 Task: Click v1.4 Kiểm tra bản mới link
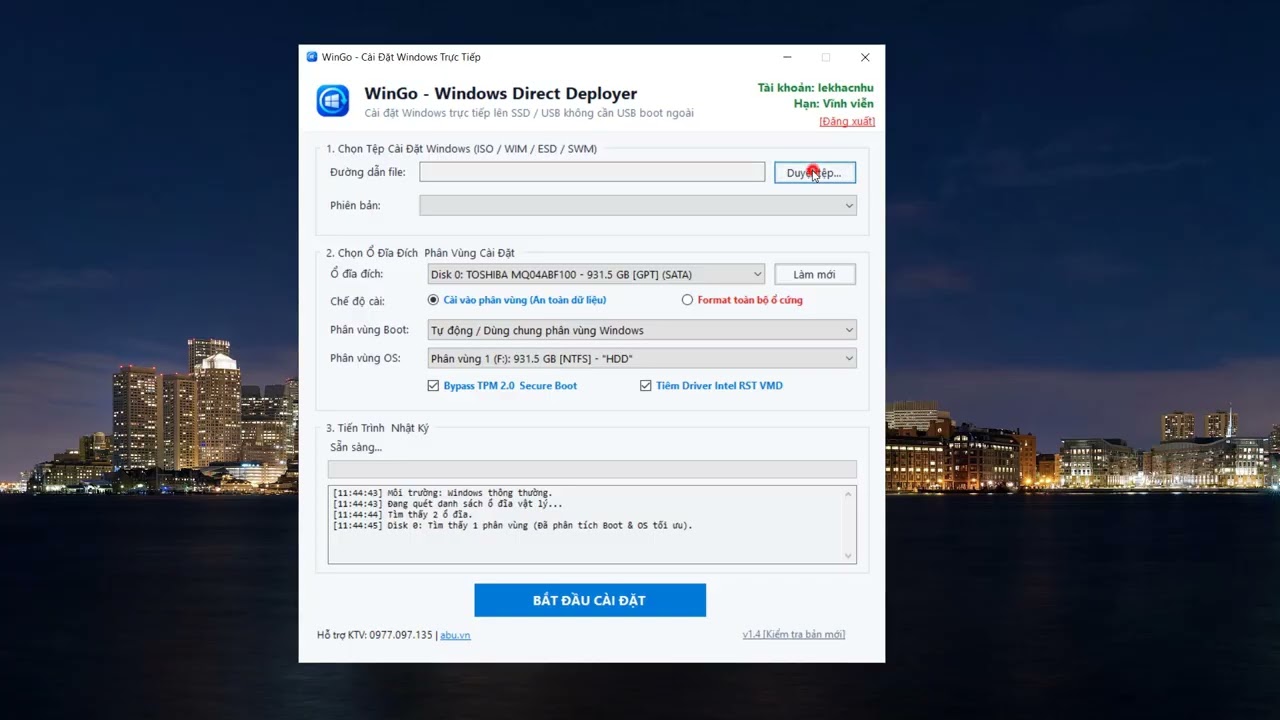tap(794, 635)
